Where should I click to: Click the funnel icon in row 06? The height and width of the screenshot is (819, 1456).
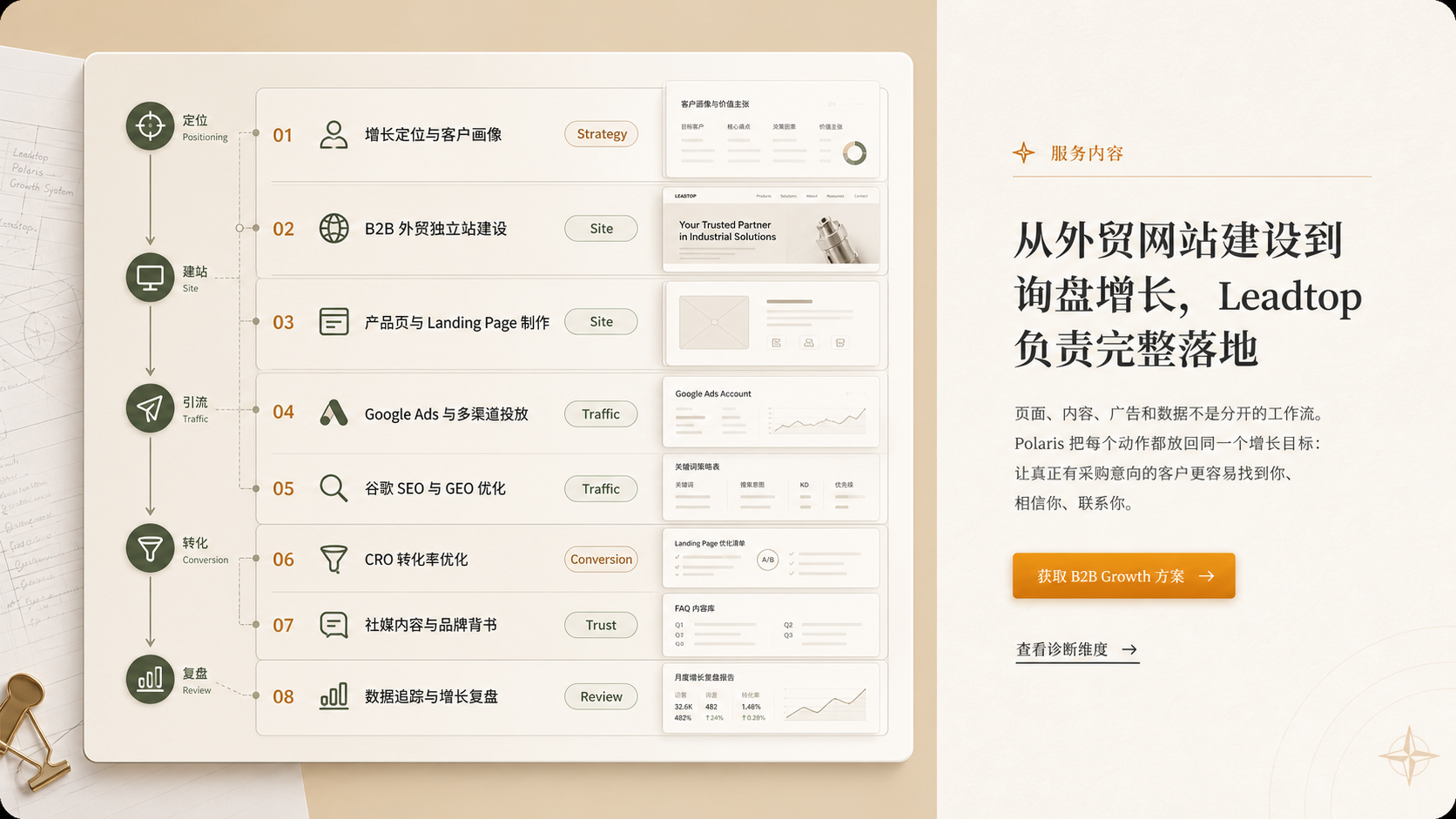click(x=334, y=559)
